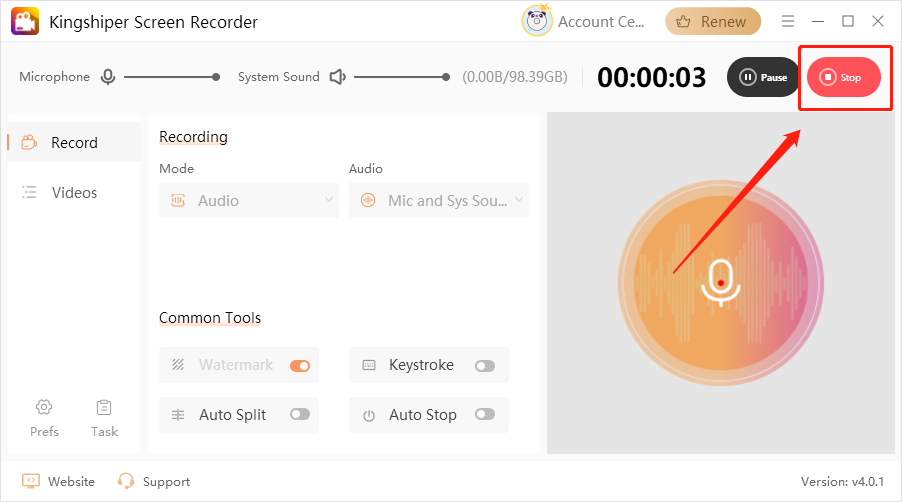The height and width of the screenshot is (502, 902).
Task: Click the Common Tools heading
Action: (x=210, y=317)
